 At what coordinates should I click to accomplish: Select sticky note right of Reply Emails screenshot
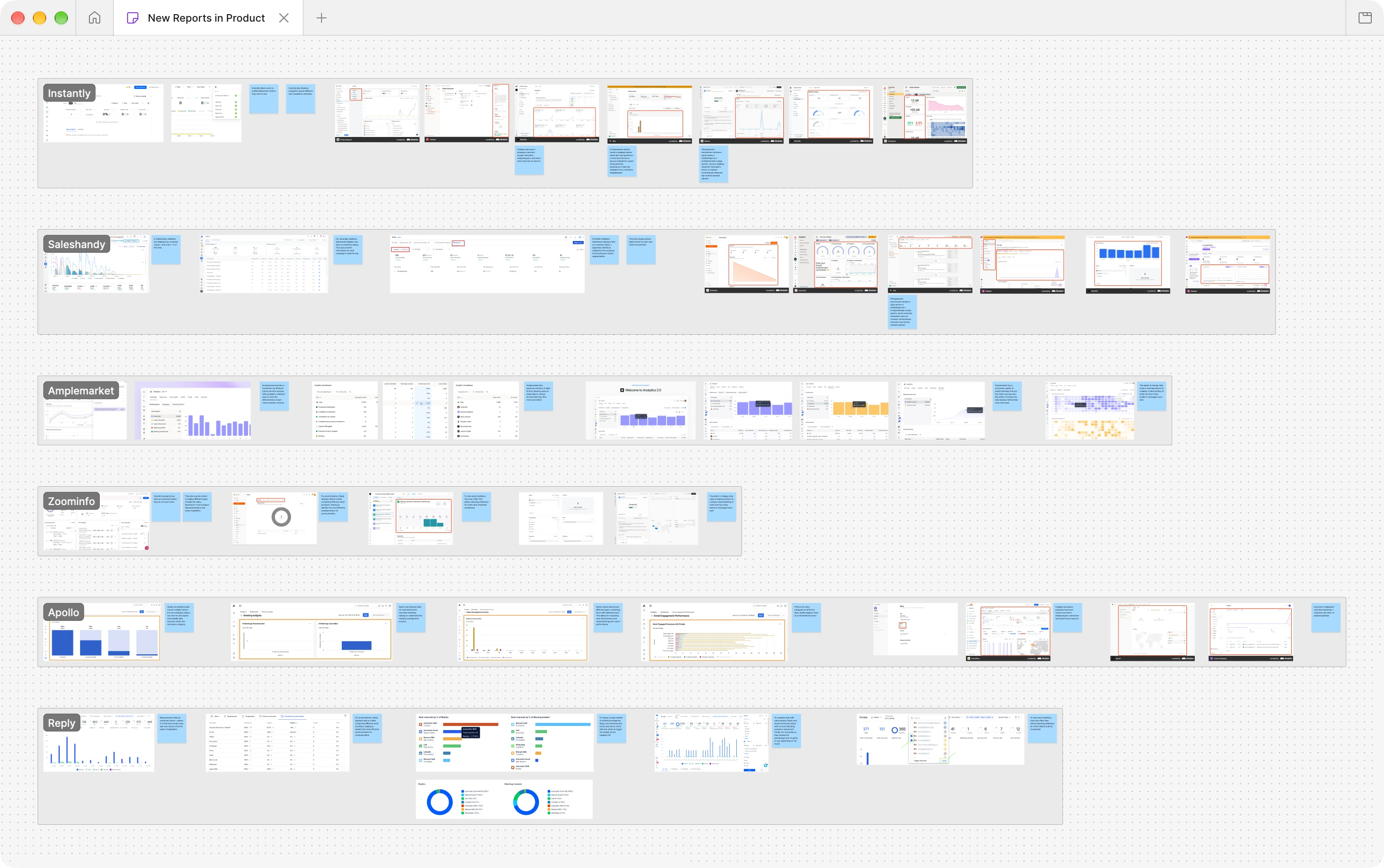pyautogui.click(x=1042, y=729)
